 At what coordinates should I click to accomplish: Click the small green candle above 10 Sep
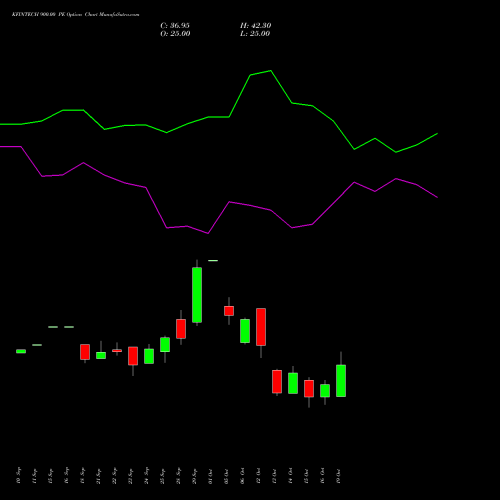point(21,351)
